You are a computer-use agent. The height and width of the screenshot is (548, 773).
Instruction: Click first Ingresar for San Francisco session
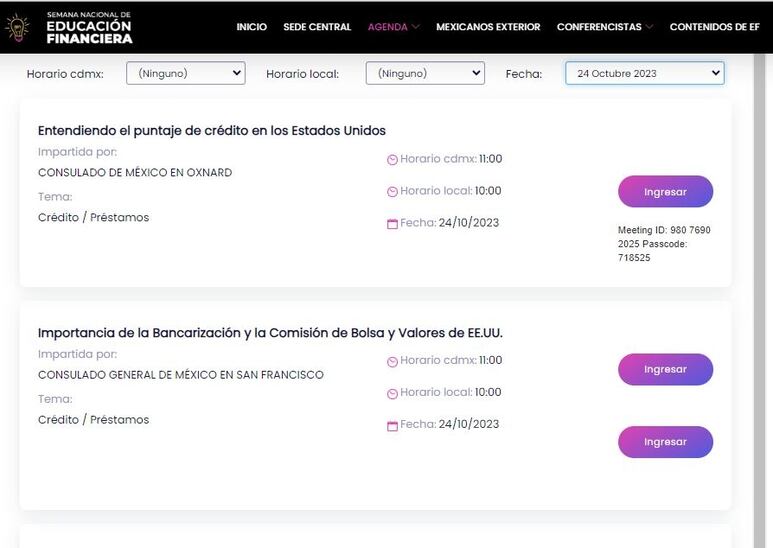666,369
